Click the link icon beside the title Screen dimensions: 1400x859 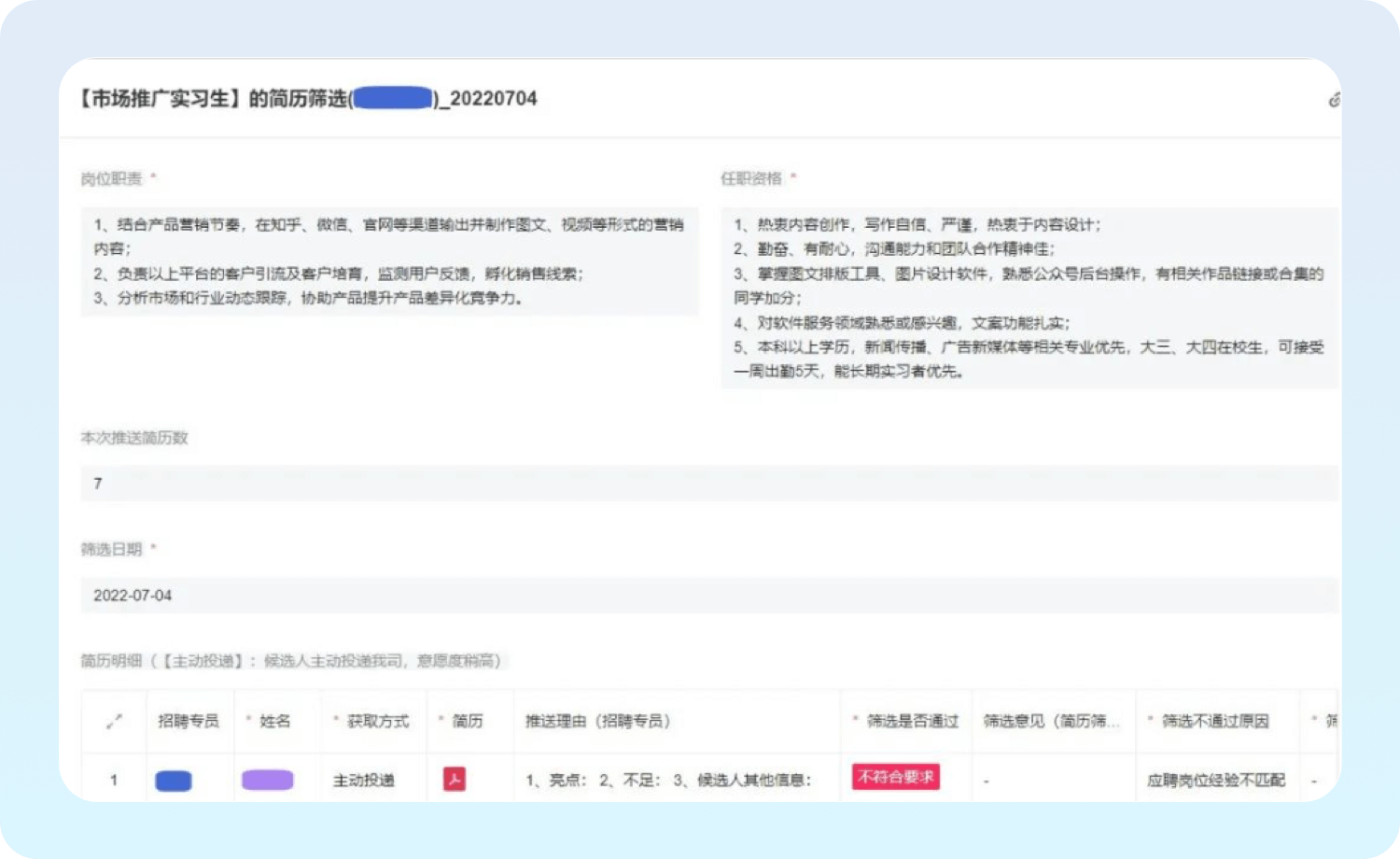click(x=1335, y=99)
